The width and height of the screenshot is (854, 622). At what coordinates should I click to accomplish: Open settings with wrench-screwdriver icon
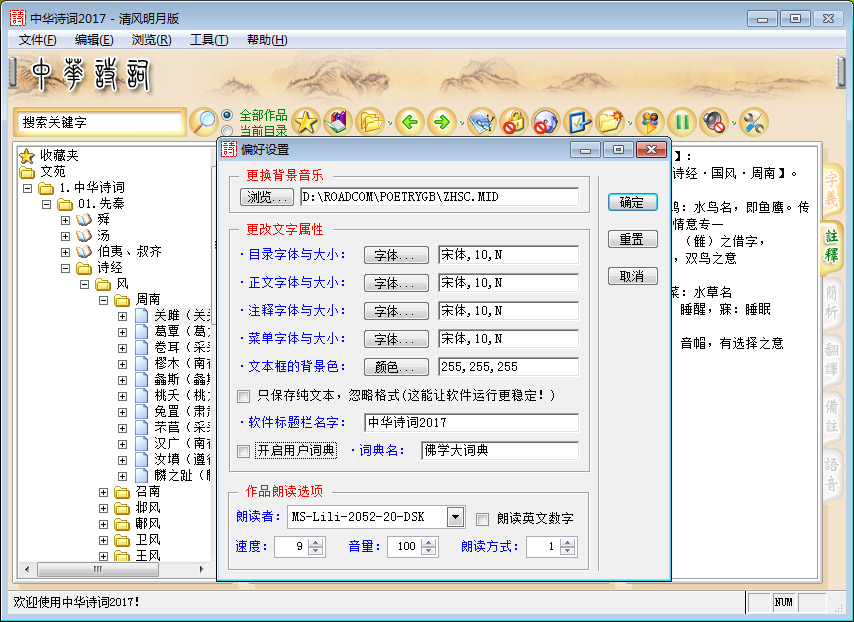click(754, 121)
